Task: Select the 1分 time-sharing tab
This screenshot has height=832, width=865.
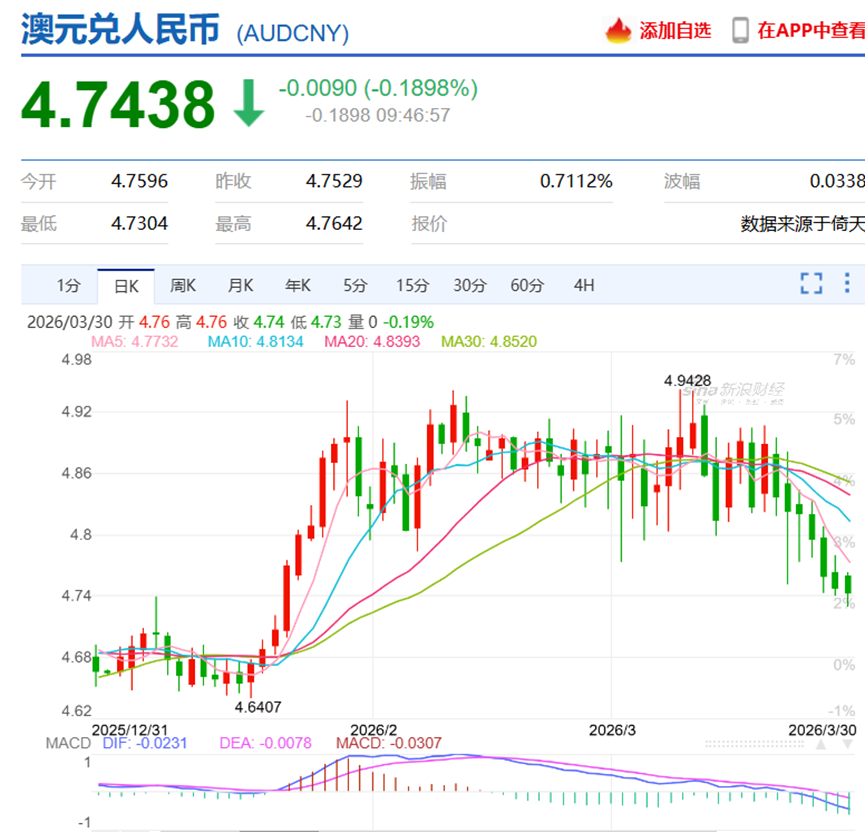Action: pyautogui.click(x=68, y=286)
